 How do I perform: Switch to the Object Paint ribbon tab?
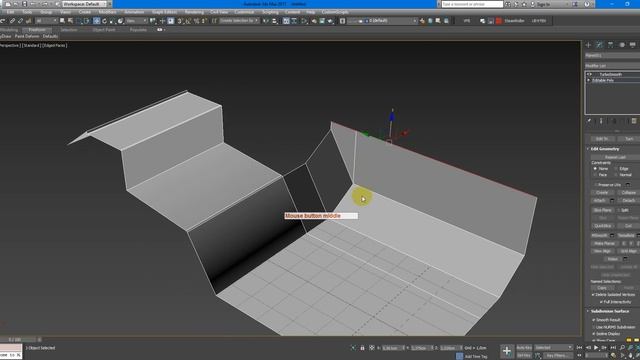[x=104, y=30]
